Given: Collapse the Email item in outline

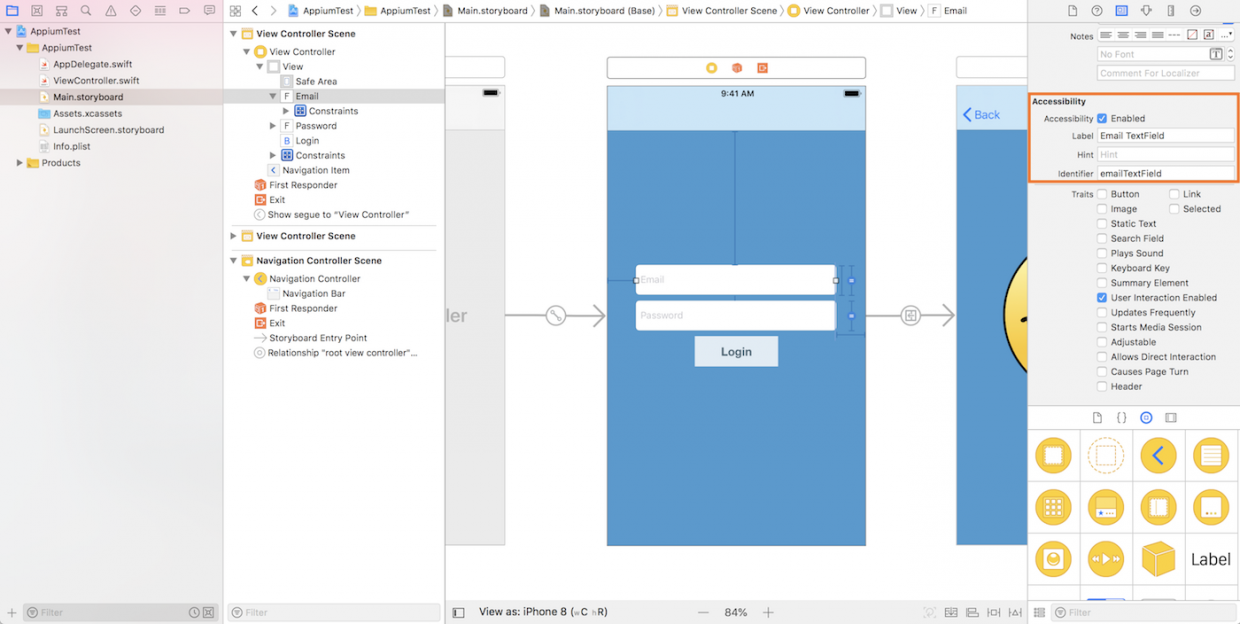Looking at the screenshot, I should tap(272, 95).
